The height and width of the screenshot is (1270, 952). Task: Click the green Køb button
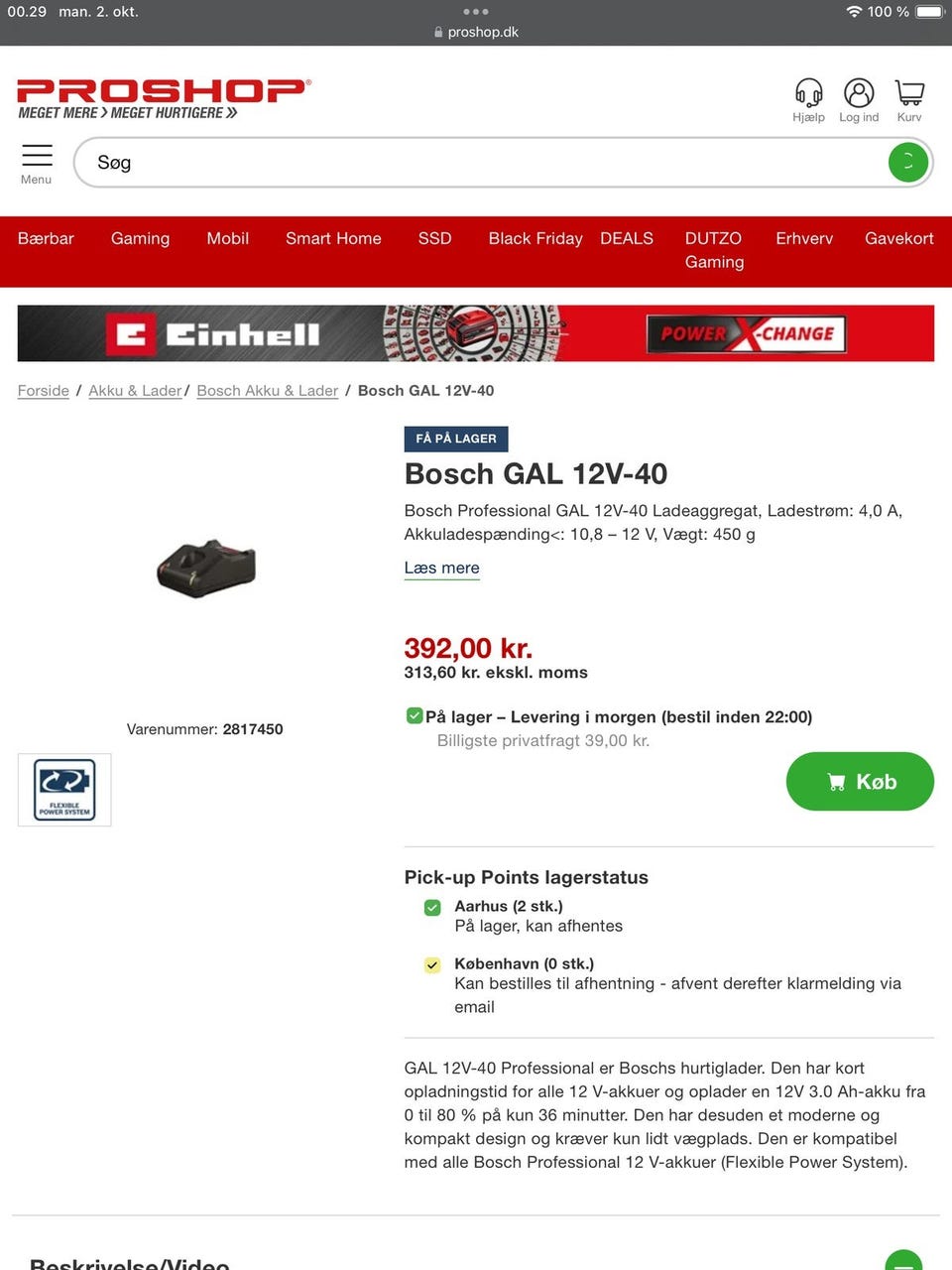(860, 782)
